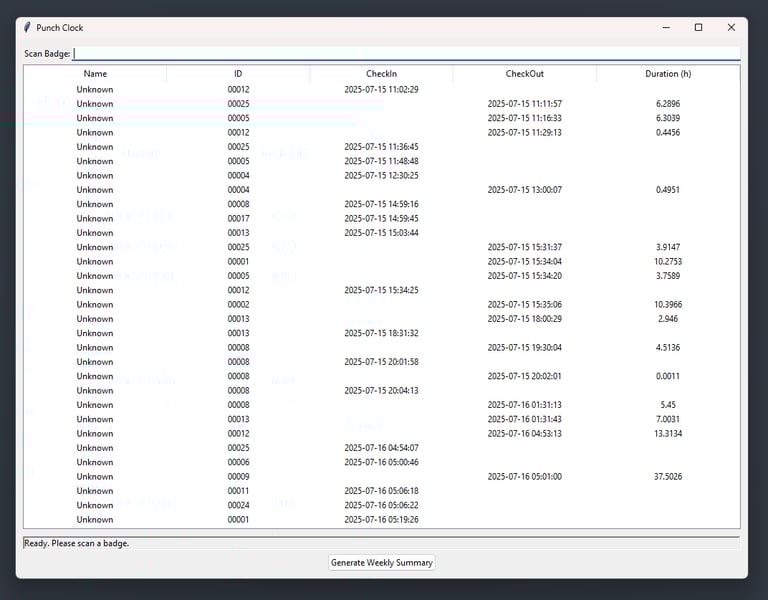Click duration value 3.7589
Screen dimensions: 768x600
click(668, 276)
